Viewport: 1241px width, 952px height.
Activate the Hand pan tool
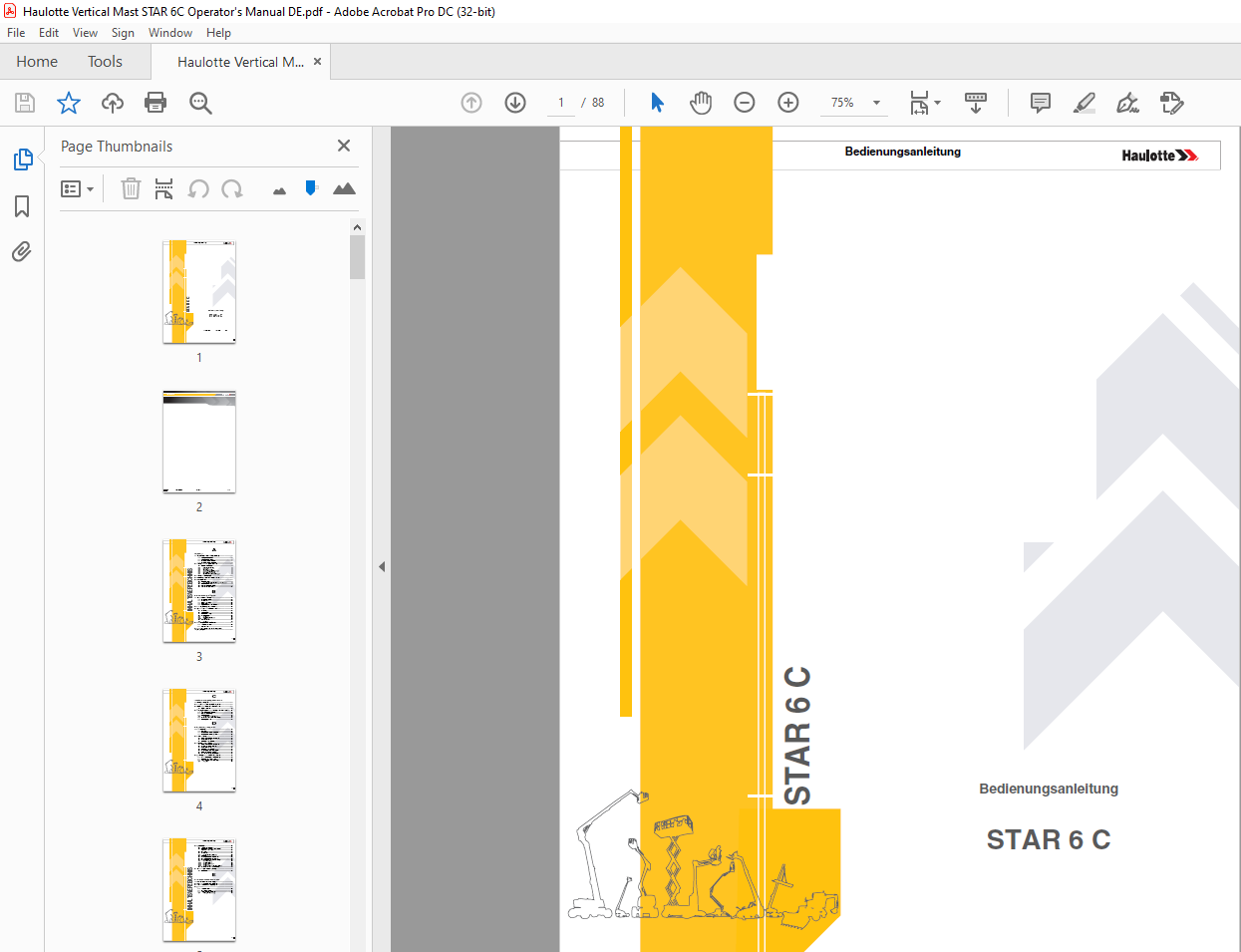click(701, 103)
